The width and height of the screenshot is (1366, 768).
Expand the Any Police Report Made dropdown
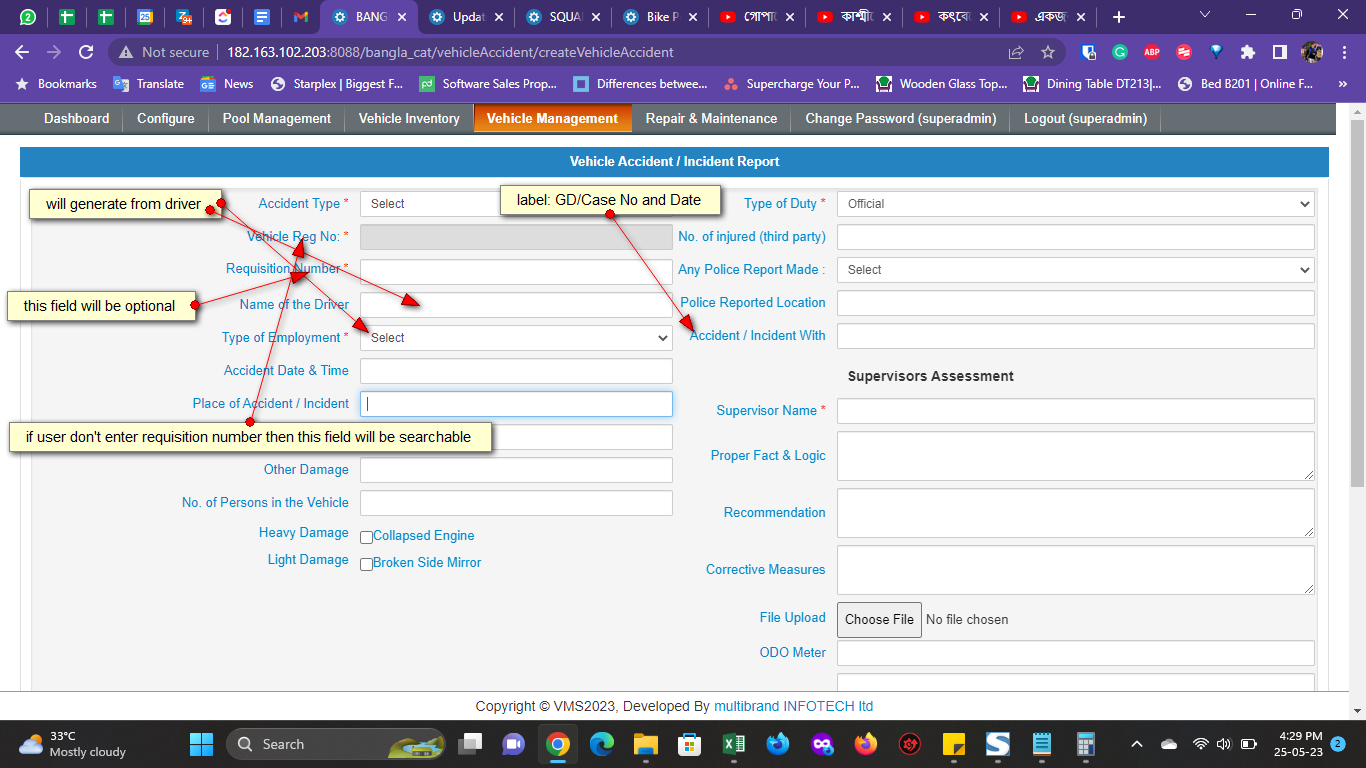[x=1075, y=270]
